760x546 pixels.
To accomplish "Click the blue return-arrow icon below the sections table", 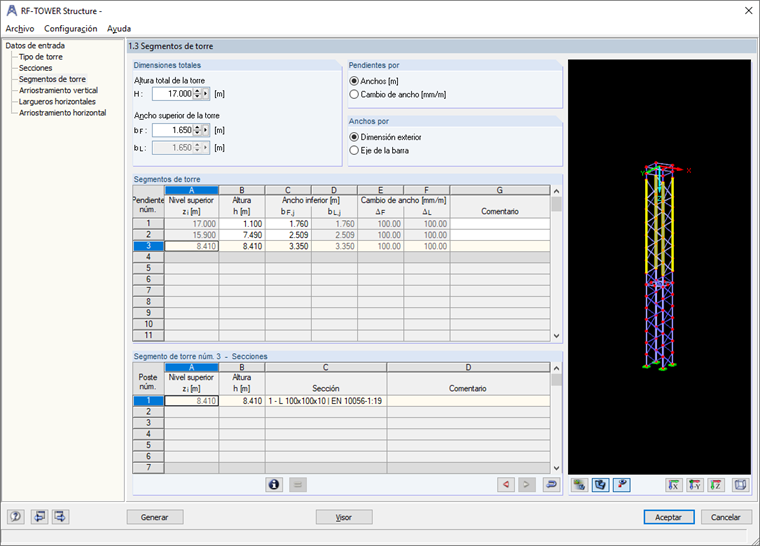I will (551, 484).
